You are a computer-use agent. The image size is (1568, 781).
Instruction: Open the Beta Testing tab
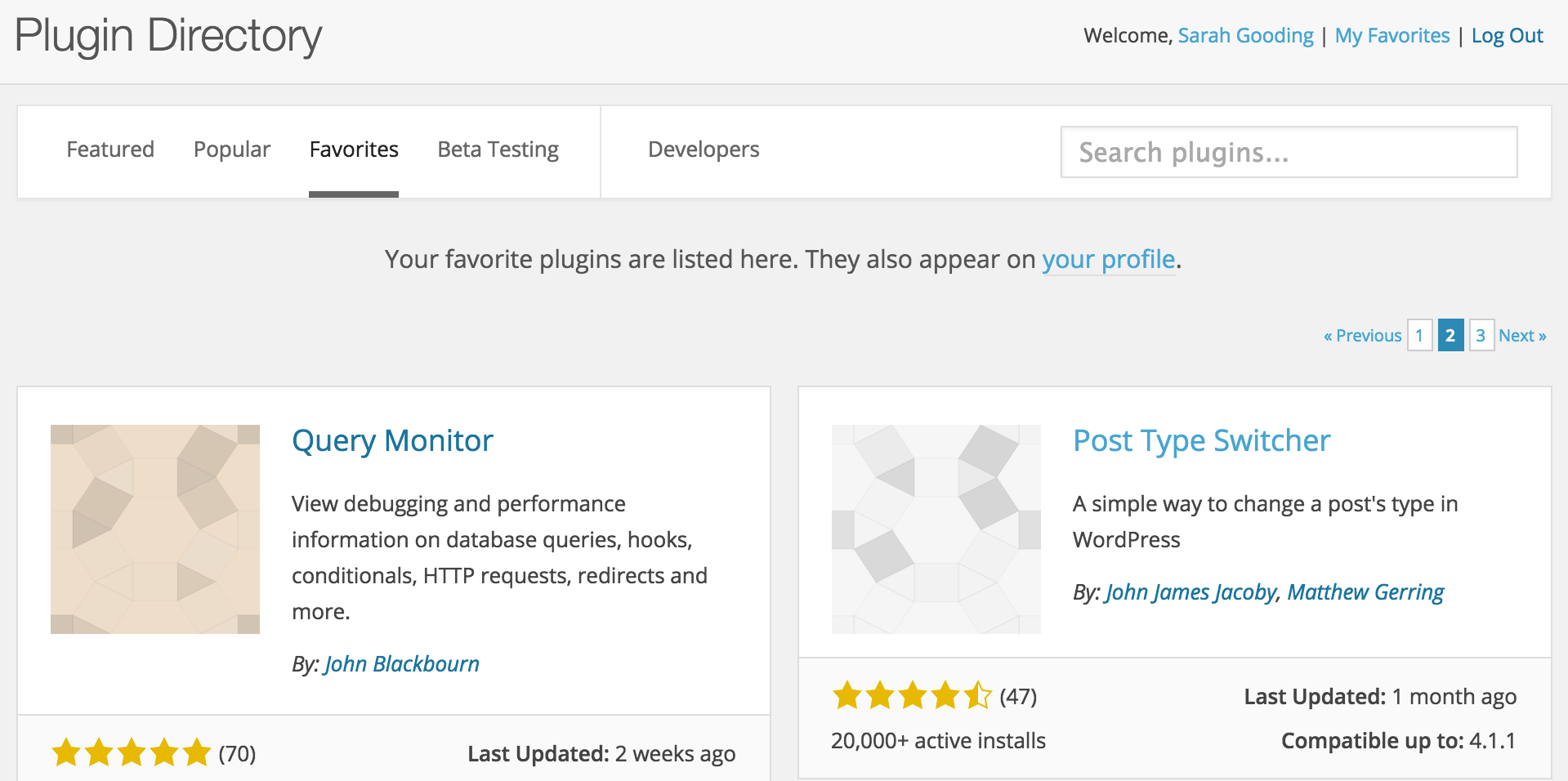tap(498, 150)
